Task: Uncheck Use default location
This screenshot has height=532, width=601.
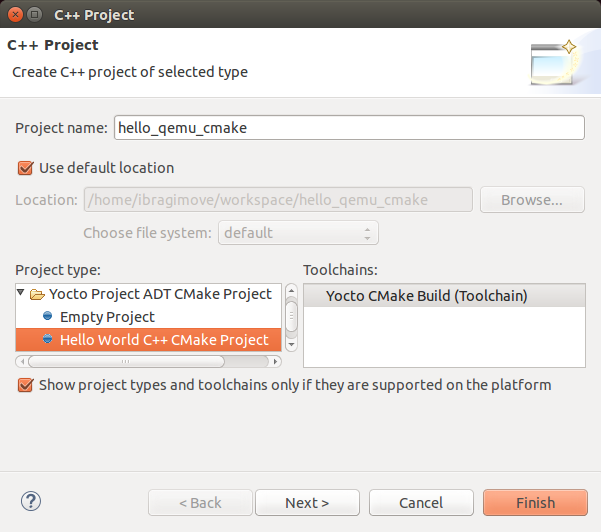Action: pos(25,168)
